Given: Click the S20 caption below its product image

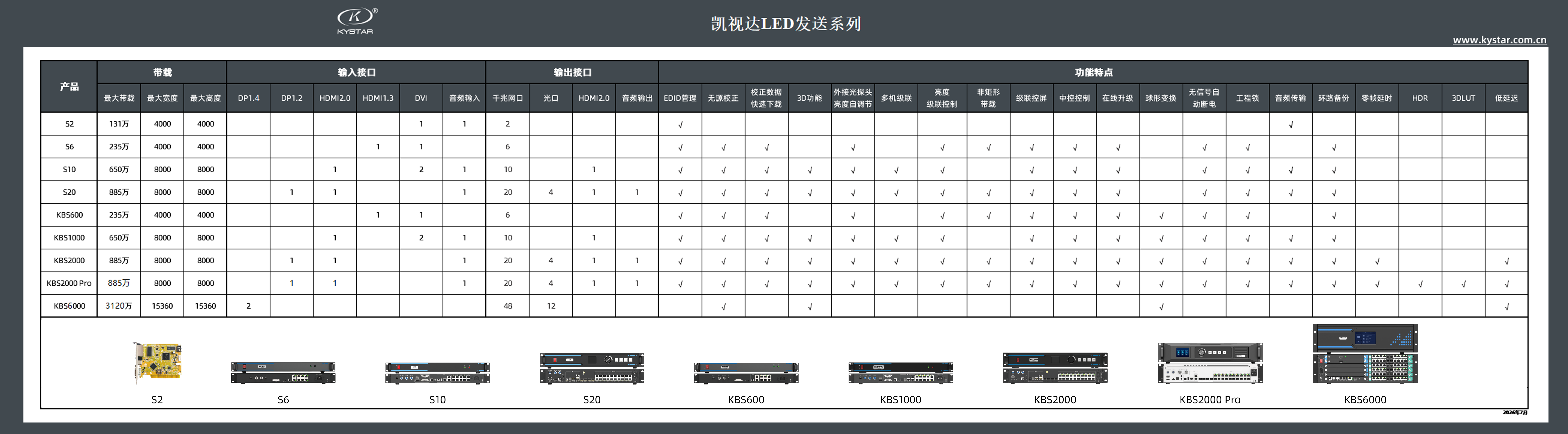Looking at the screenshot, I should 592,400.
